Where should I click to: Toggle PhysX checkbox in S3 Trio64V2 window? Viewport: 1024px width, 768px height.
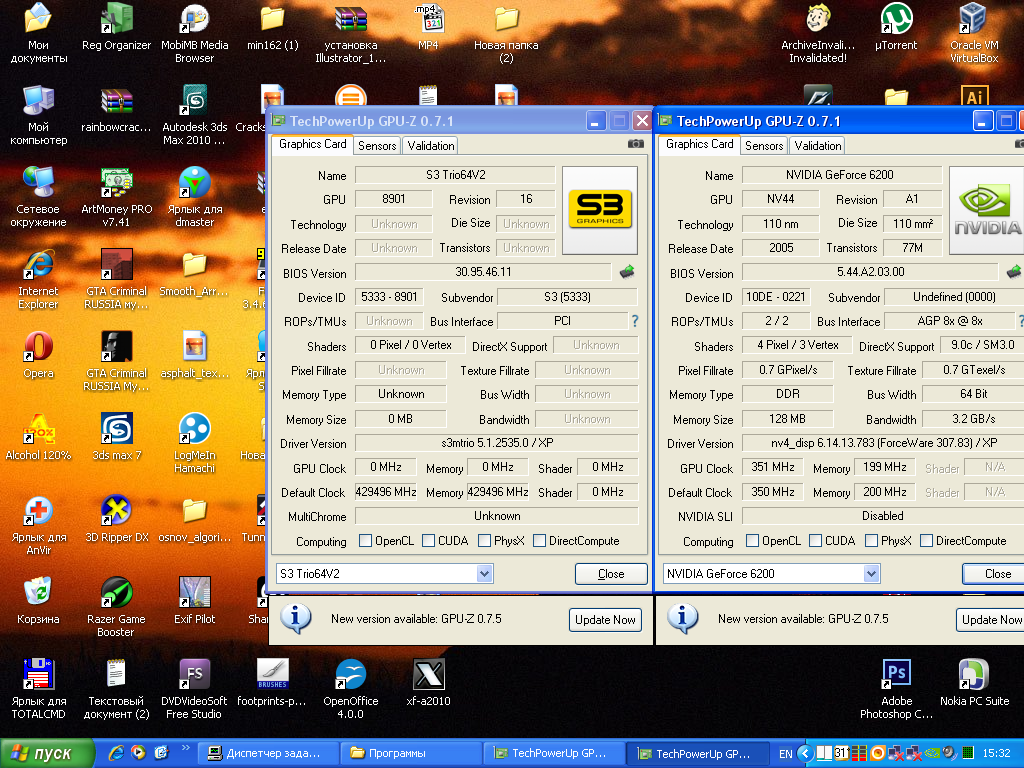tap(485, 541)
